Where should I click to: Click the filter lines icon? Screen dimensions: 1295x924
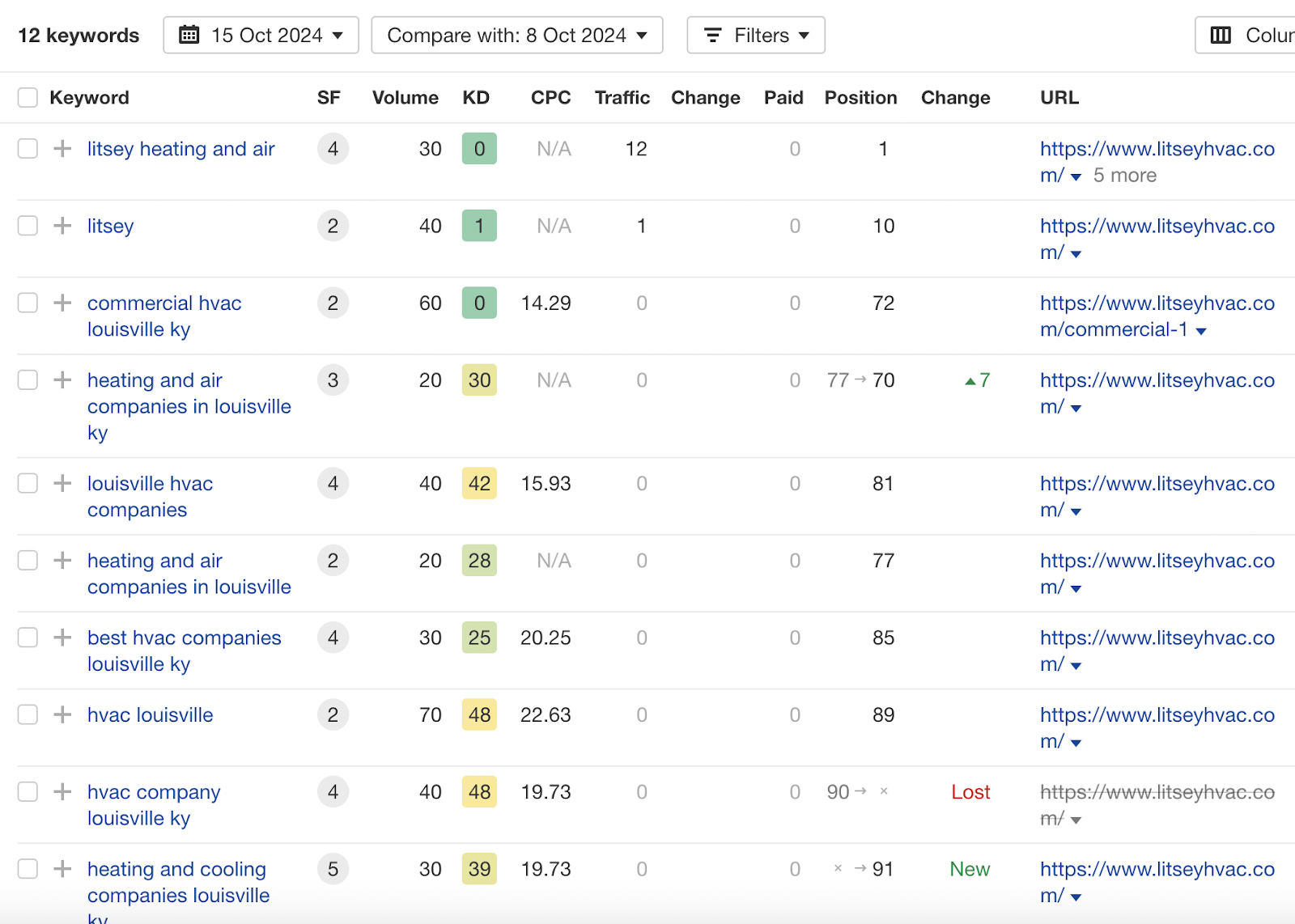[713, 36]
